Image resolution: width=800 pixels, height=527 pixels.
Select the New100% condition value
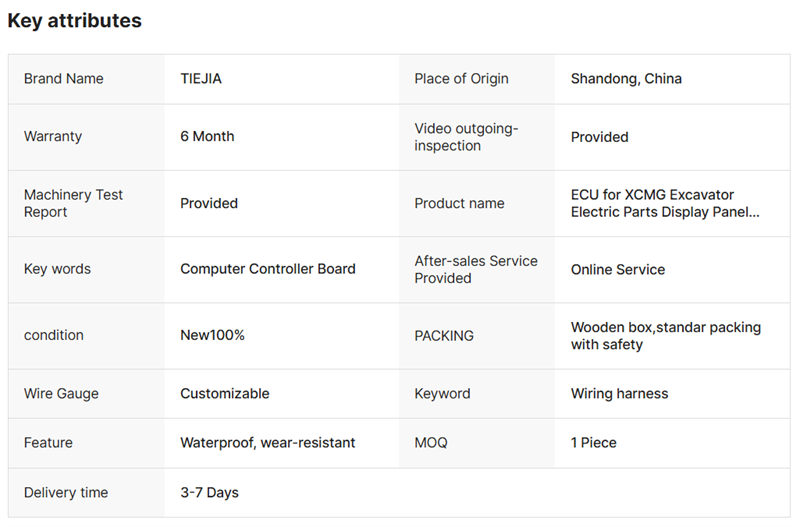point(212,335)
